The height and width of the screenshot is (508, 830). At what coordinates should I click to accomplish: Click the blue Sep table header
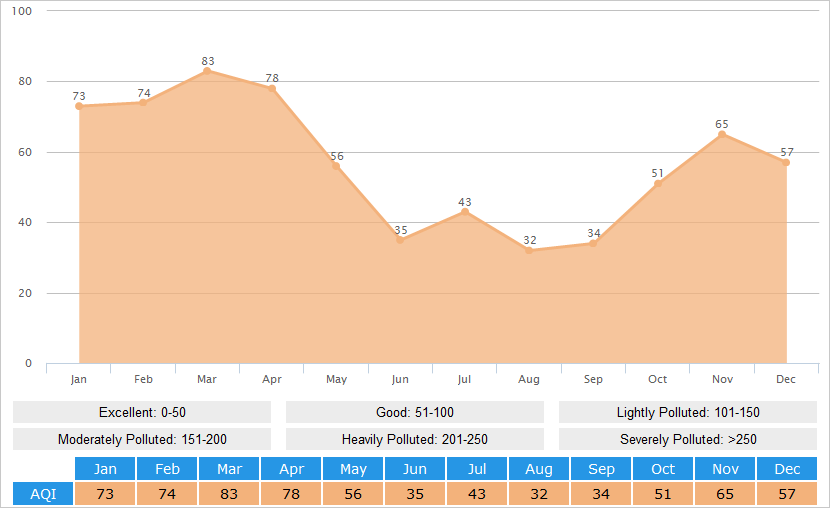point(601,469)
